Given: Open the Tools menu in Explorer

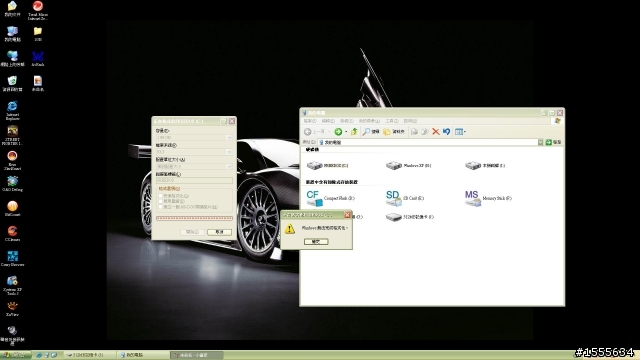Looking at the screenshot, I should click(391, 121).
